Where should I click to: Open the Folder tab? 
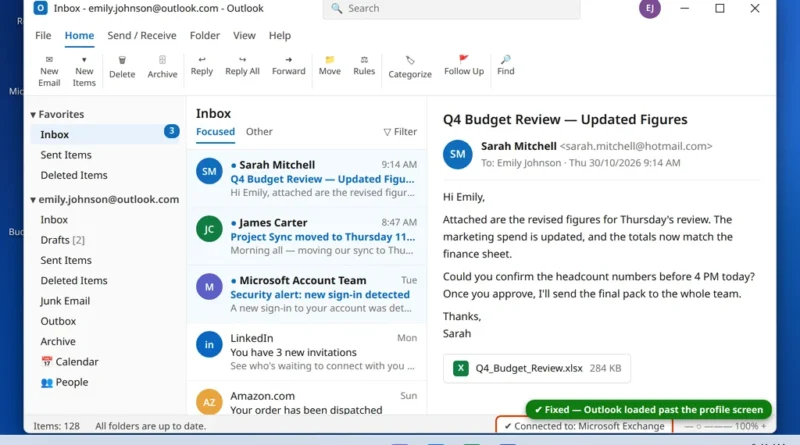[x=205, y=35]
